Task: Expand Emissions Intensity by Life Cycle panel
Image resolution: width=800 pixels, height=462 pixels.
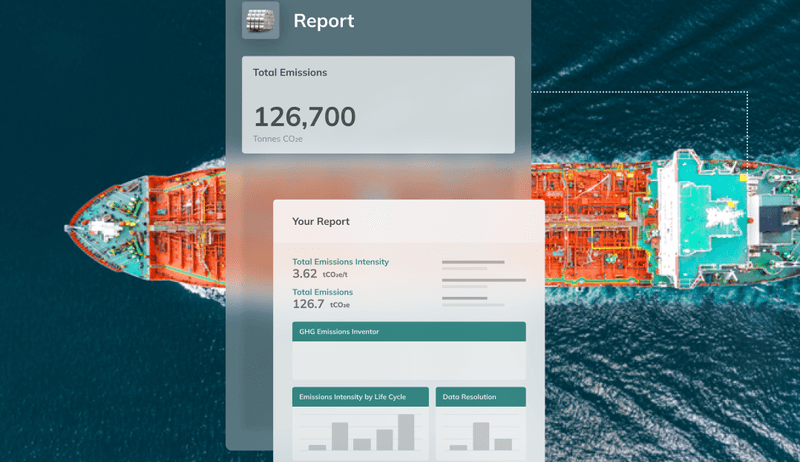Action: 360,397
